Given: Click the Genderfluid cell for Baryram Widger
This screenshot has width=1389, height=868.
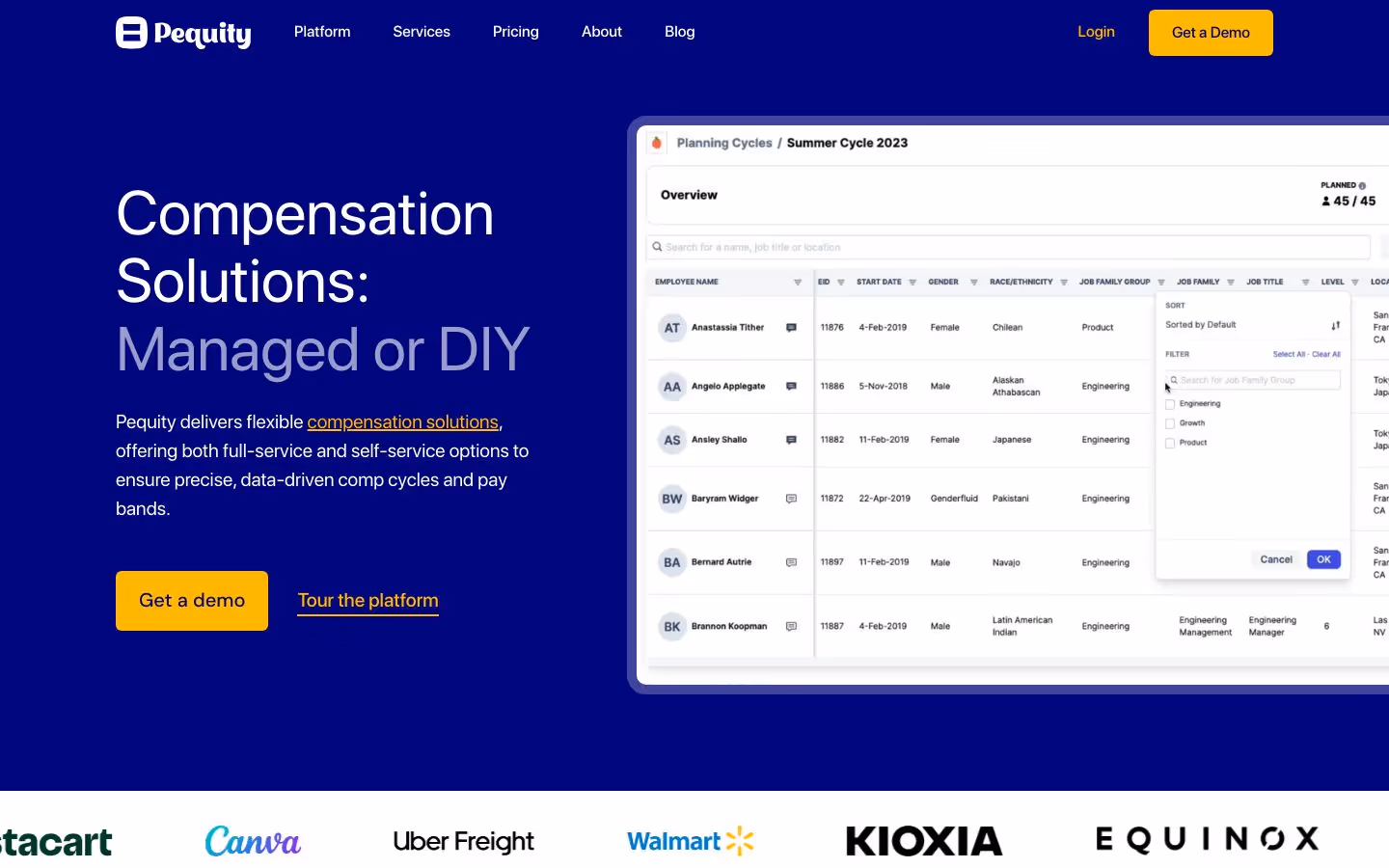Looking at the screenshot, I should click(954, 499).
